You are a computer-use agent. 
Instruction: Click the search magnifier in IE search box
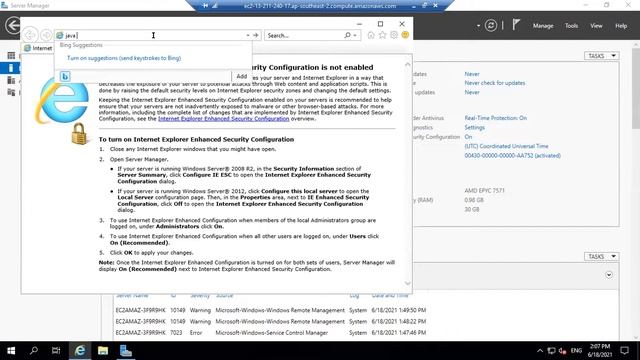click(x=347, y=36)
